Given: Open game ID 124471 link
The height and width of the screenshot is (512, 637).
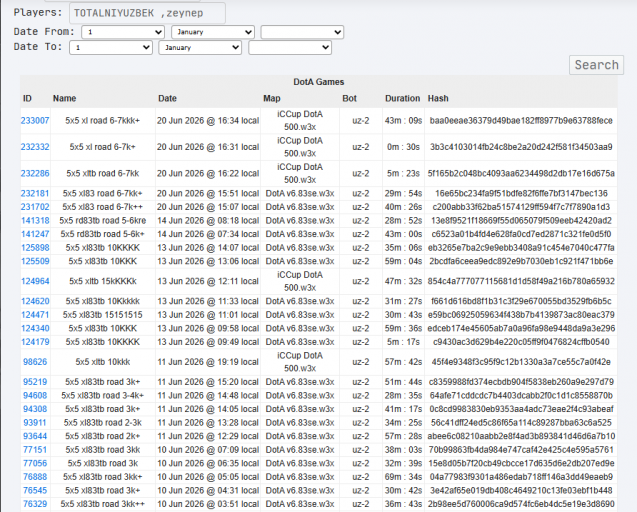Looking at the screenshot, I should click(35, 315).
